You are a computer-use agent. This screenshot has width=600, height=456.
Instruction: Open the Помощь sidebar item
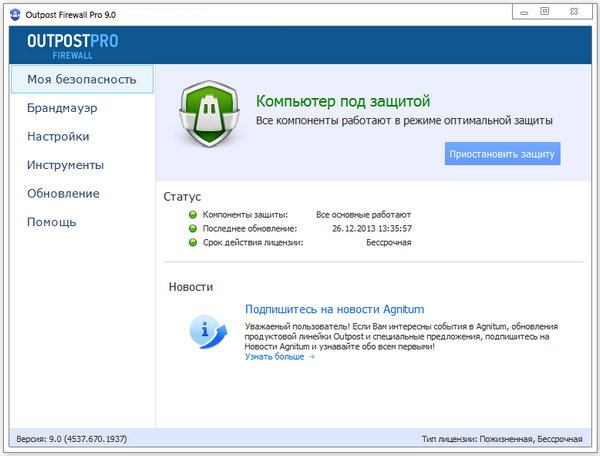[x=51, y=222]
